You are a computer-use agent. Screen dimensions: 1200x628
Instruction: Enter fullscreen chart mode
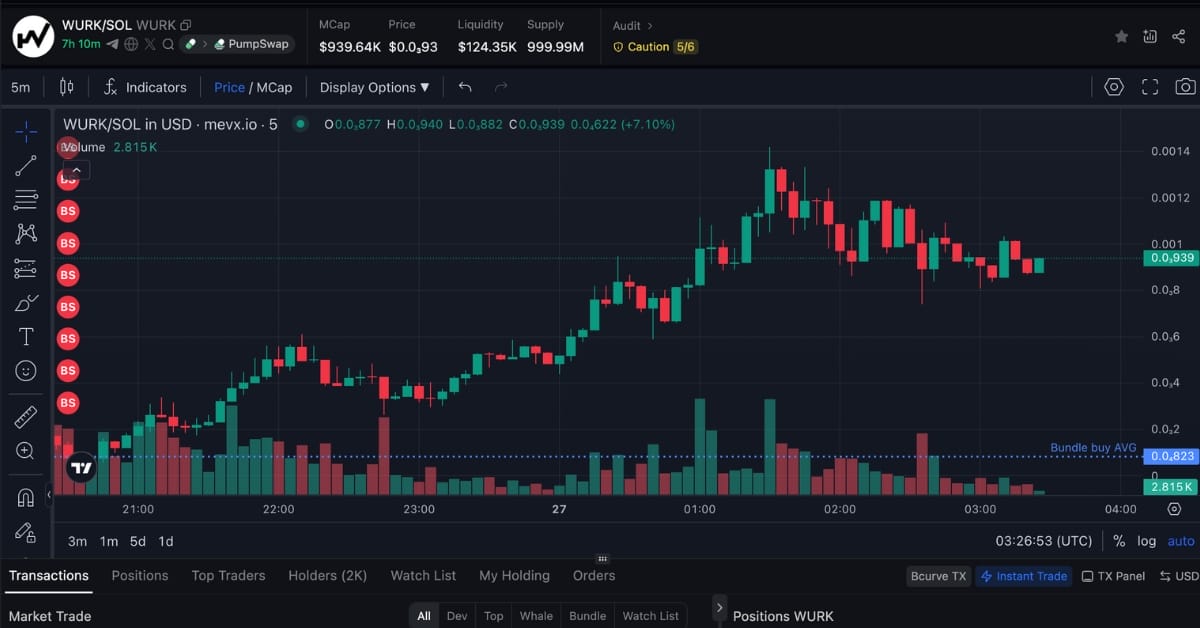(x=1150, y=87)
